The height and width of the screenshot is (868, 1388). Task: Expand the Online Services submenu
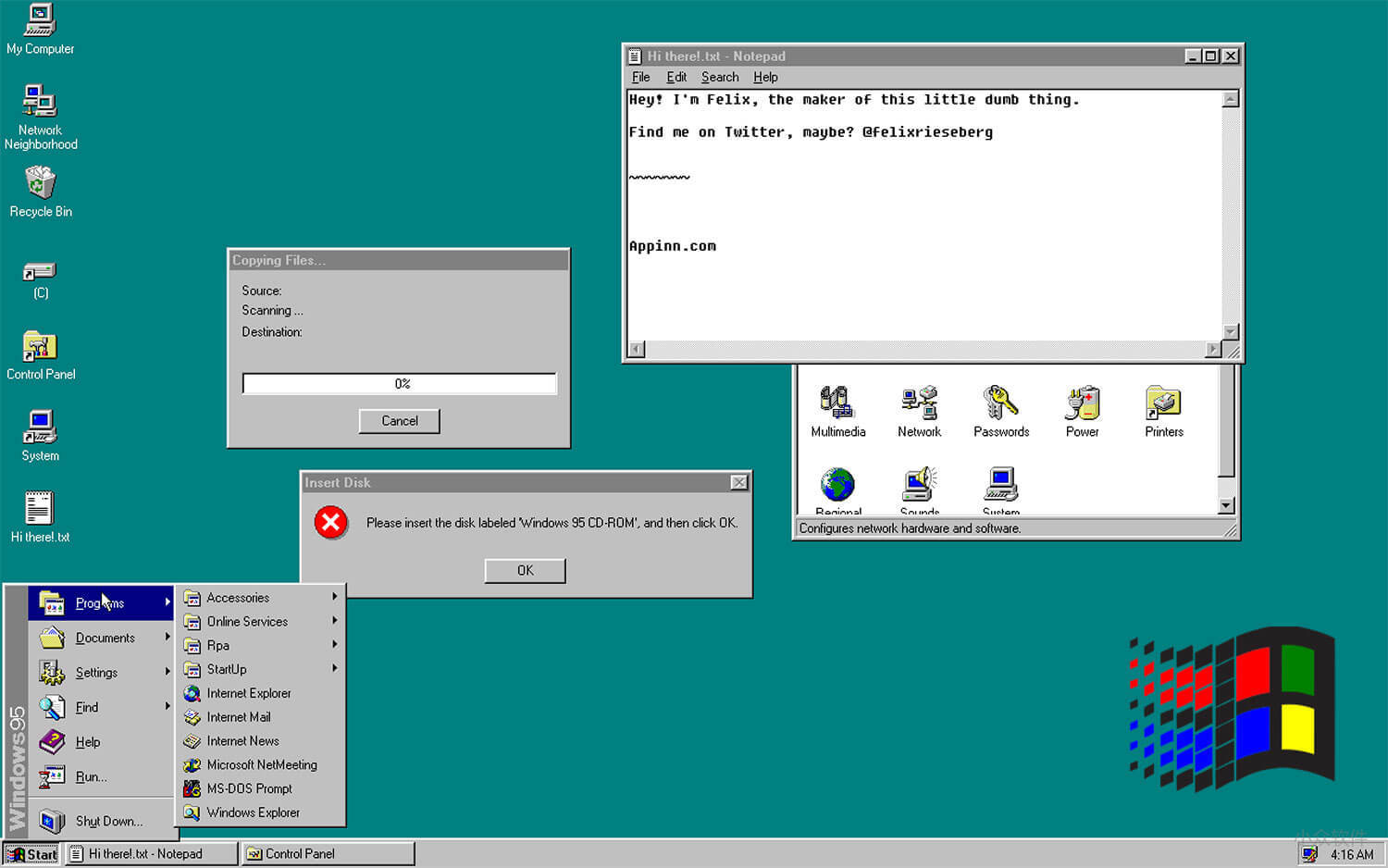click(x=247, y=621)
